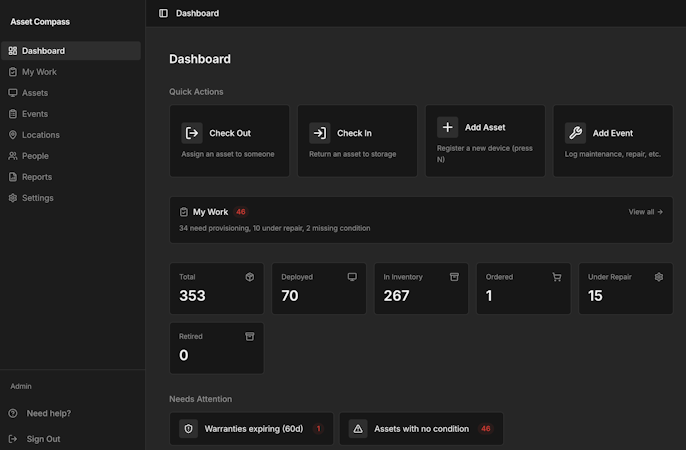The image size is (686, 450).
Task: Click the Check Out arrow icon
Action: click(x=192, y=133)
